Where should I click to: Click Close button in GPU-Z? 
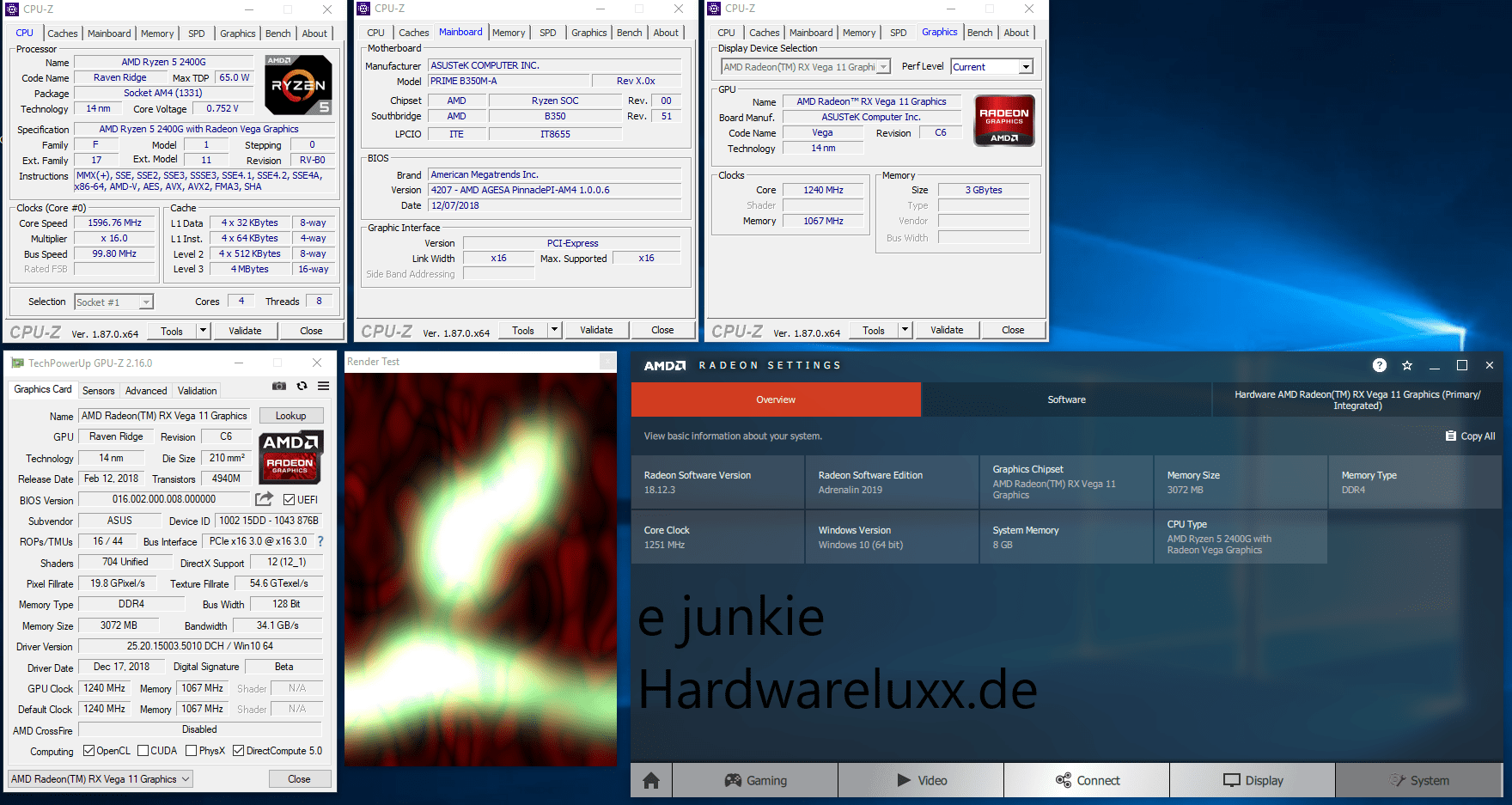[x=300, y=779]
